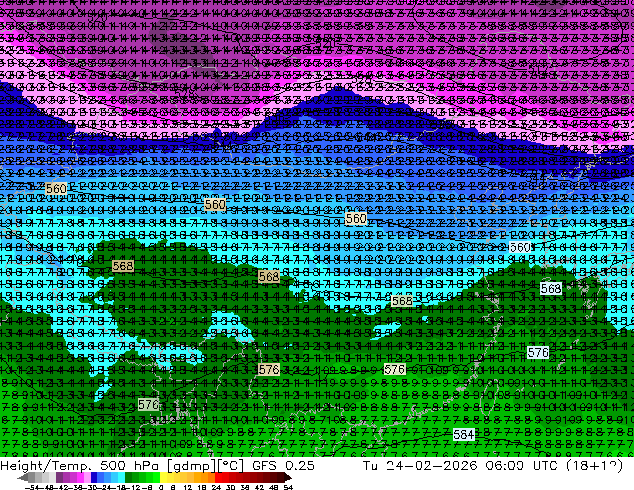Click the '[°C]' unit label
634x490 pixels.
click(230, 466)
